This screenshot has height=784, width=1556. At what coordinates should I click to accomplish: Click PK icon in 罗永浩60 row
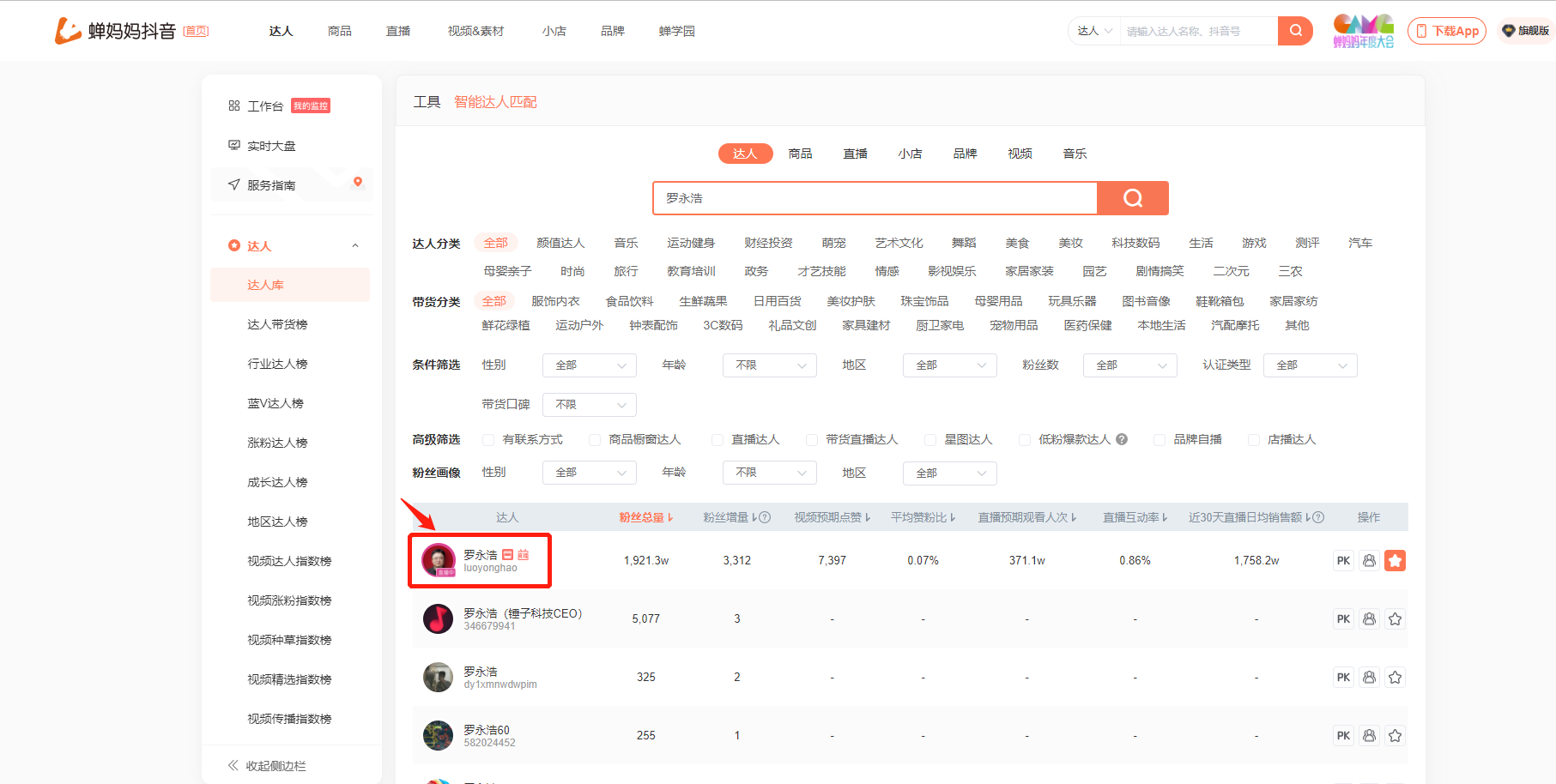click(1343, 735)
